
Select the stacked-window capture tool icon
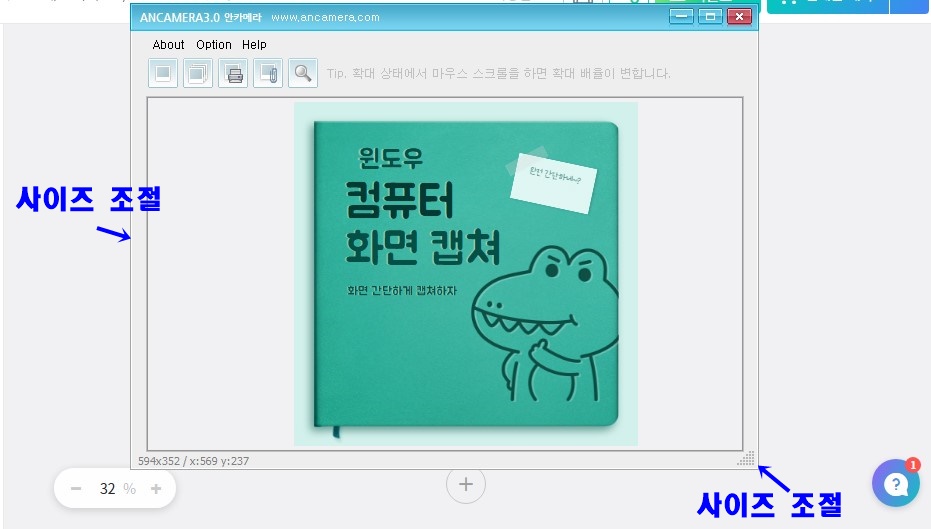pyautogui.click(x=198, y=73)
